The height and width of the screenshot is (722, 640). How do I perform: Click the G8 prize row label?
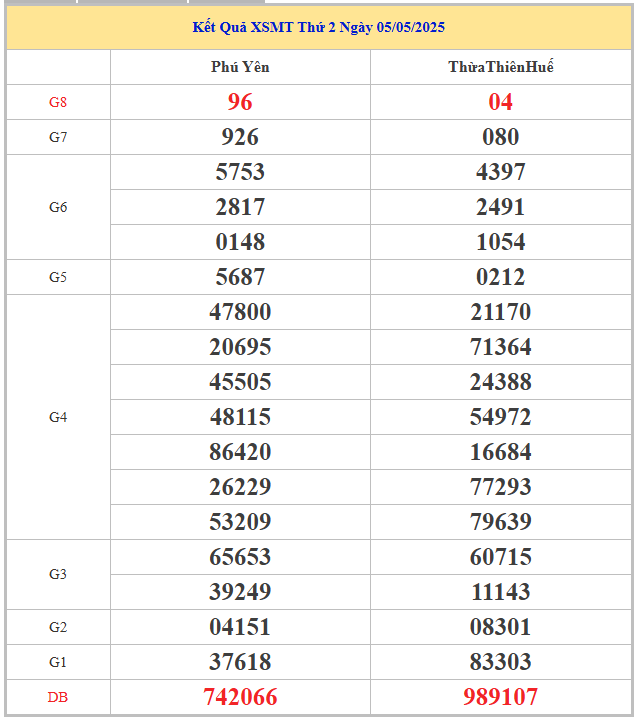click(58, 102)
